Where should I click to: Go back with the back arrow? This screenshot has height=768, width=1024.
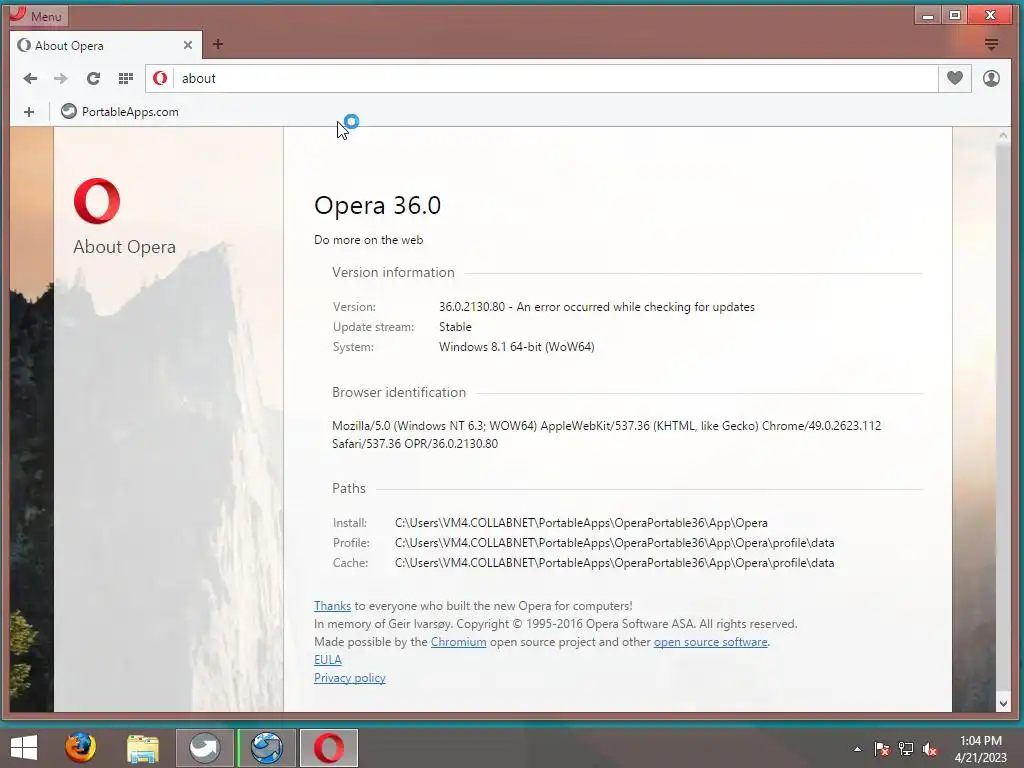click(x=30, y=78)
